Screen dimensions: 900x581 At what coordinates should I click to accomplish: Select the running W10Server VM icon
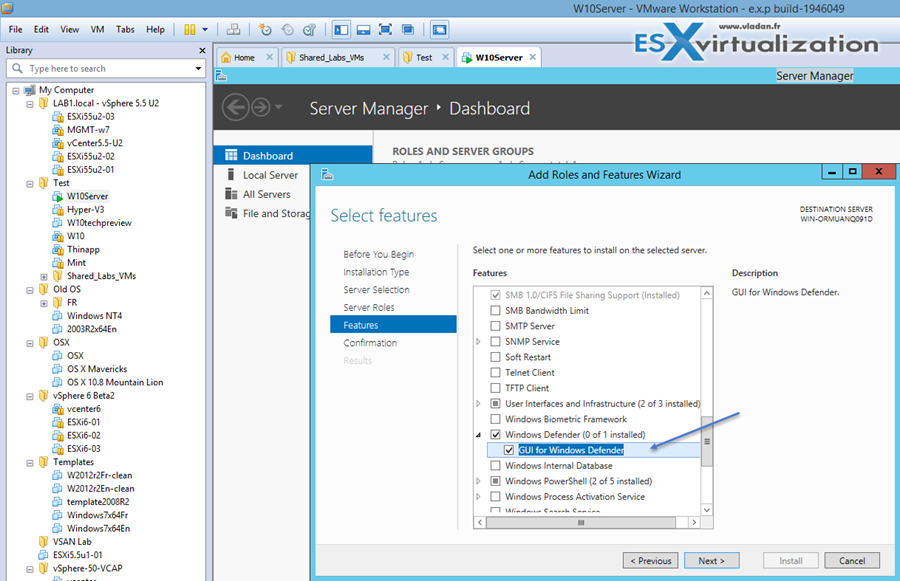click(x=57, y=196)
